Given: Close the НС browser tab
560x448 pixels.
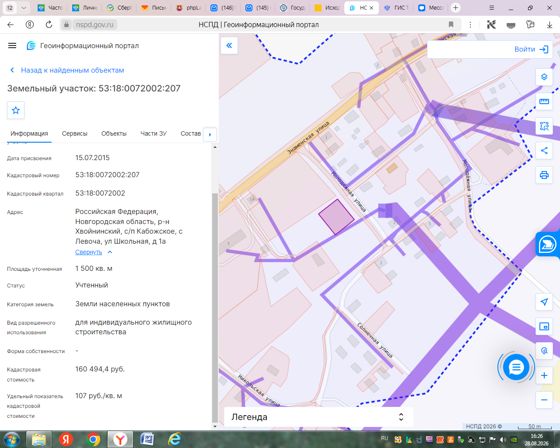Looking at the screenshot, I should [371, 8].
